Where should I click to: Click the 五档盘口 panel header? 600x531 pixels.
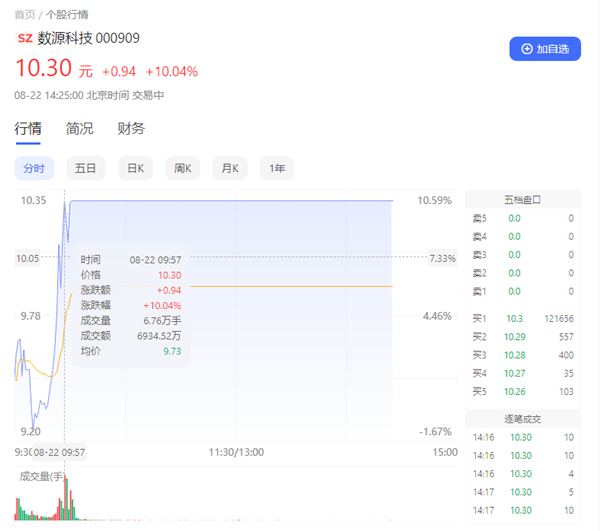tap(523, 200)
